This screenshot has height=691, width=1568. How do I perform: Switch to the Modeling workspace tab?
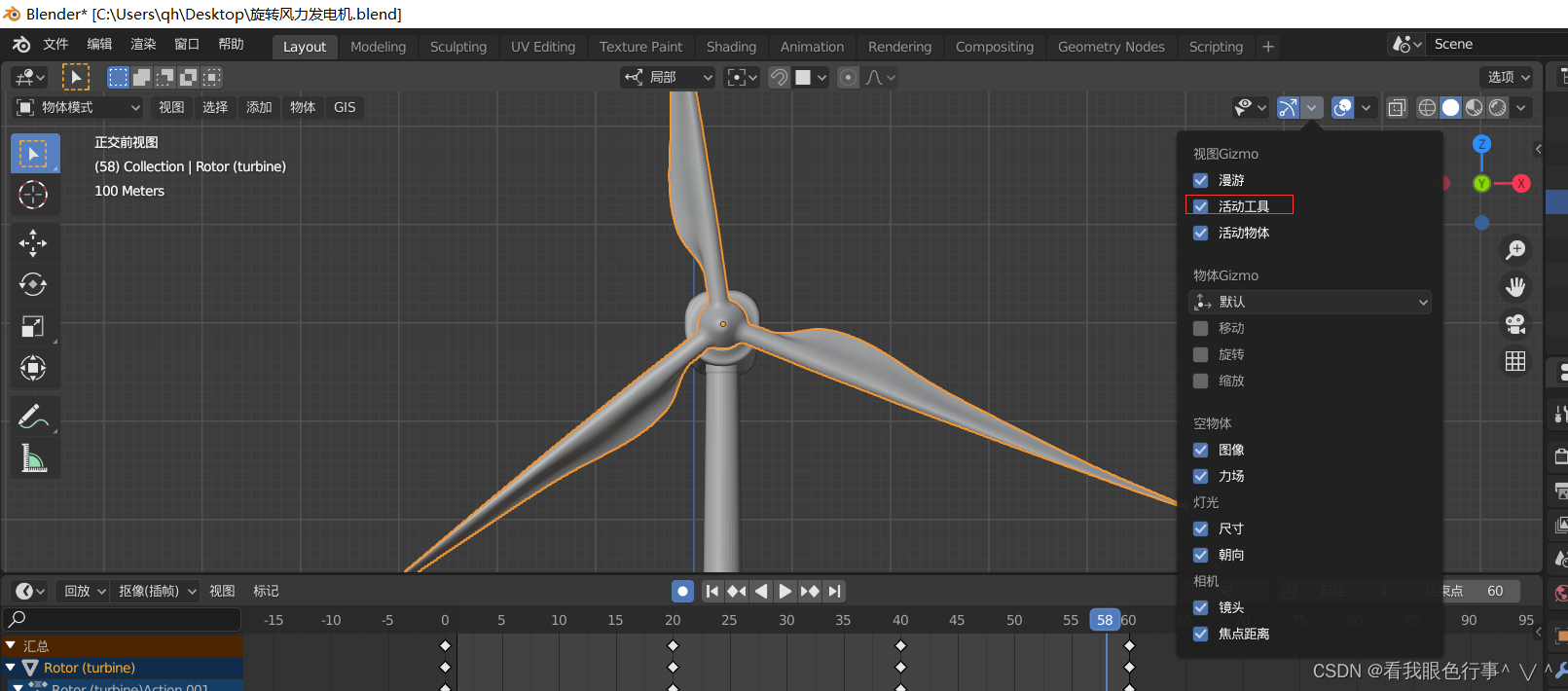click(x=378, y=47)
